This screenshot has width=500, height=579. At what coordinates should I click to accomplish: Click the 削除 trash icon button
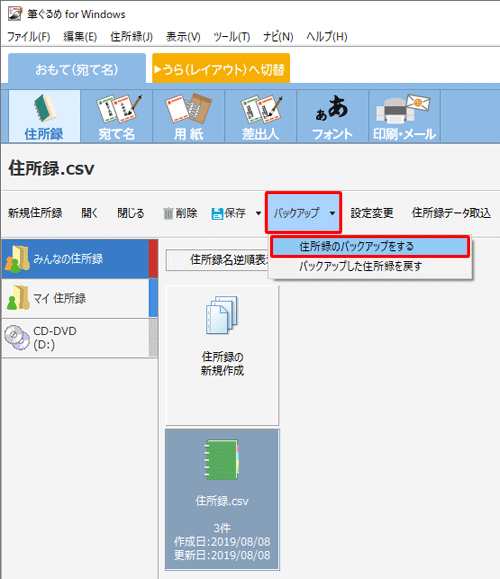pyautogui.click(x=180, y=213)
